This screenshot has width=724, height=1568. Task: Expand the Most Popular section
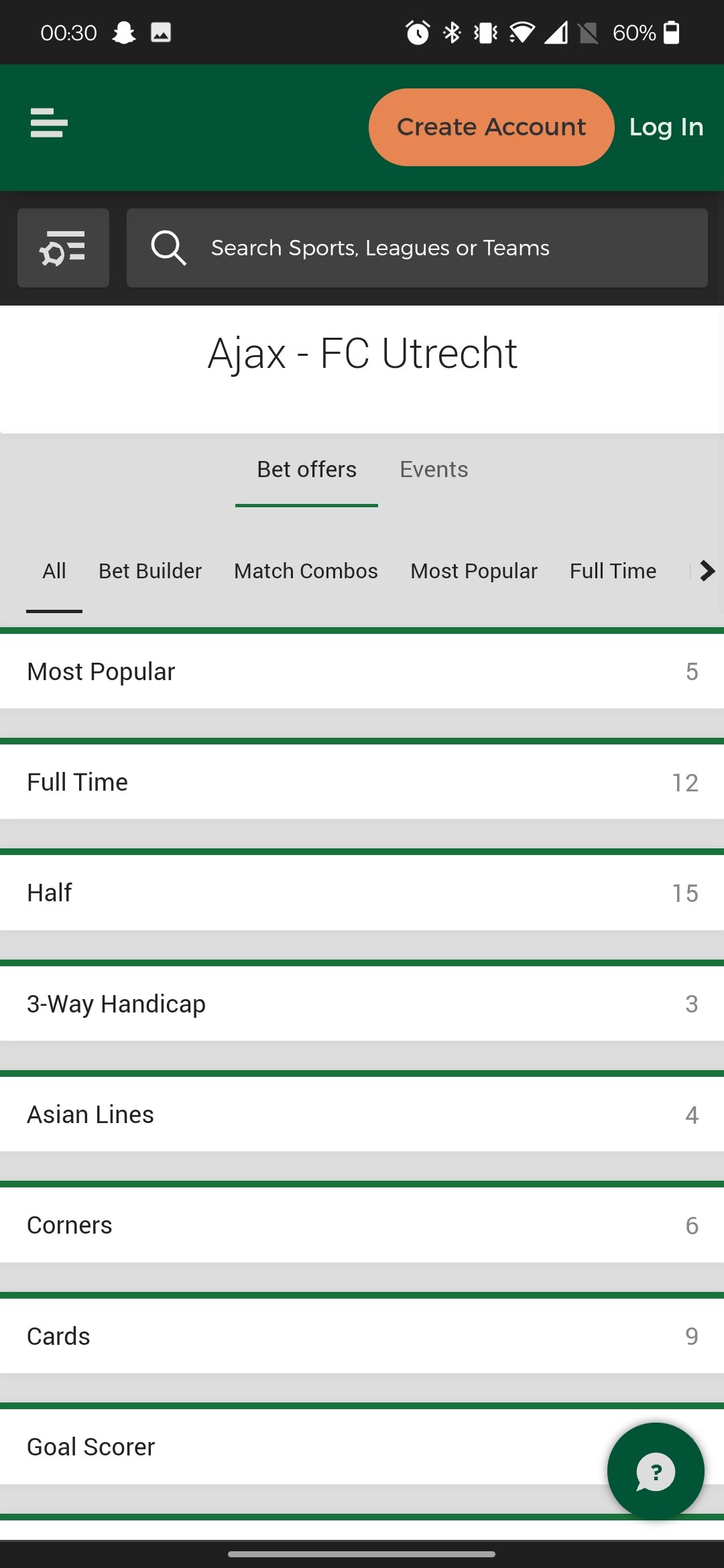[x=362, y=671]
